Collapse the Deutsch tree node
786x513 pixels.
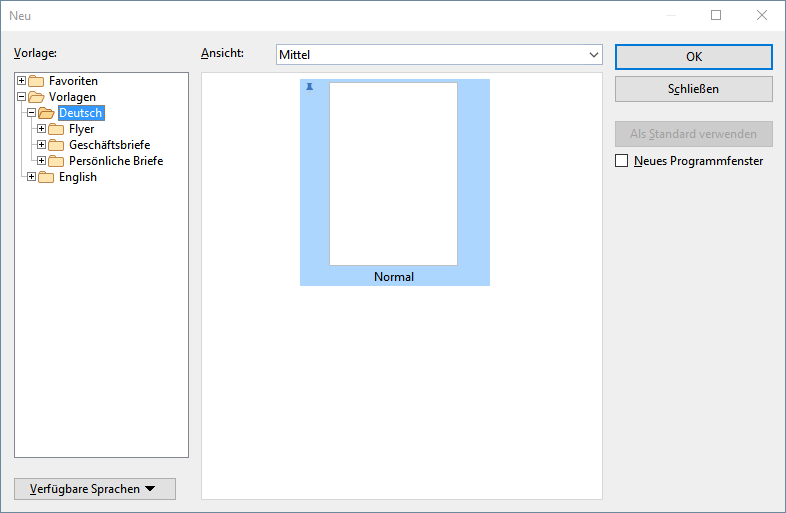pos(32,112)
